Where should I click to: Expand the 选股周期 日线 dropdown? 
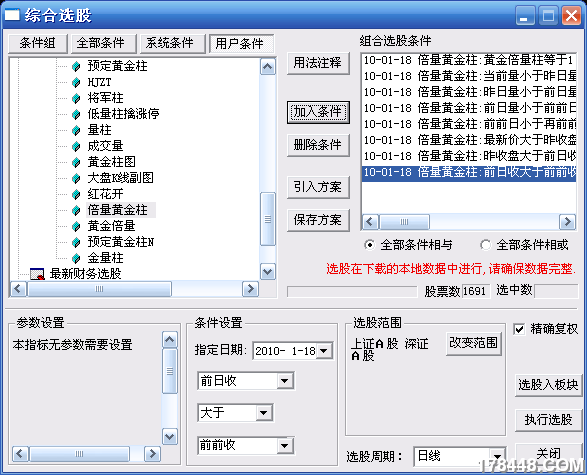[x=497, y=456]
